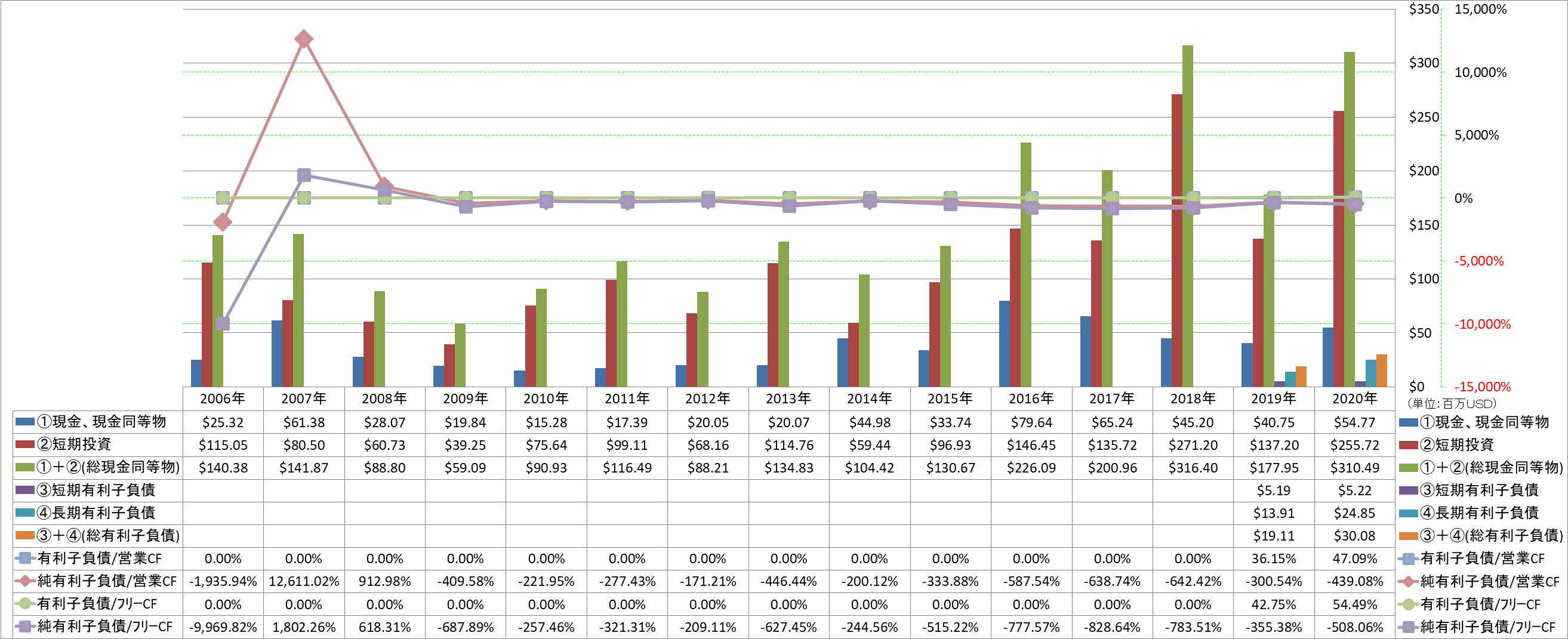Click the -1,935.94% cell
This screenshot has width=1568, height=639.
223,582
